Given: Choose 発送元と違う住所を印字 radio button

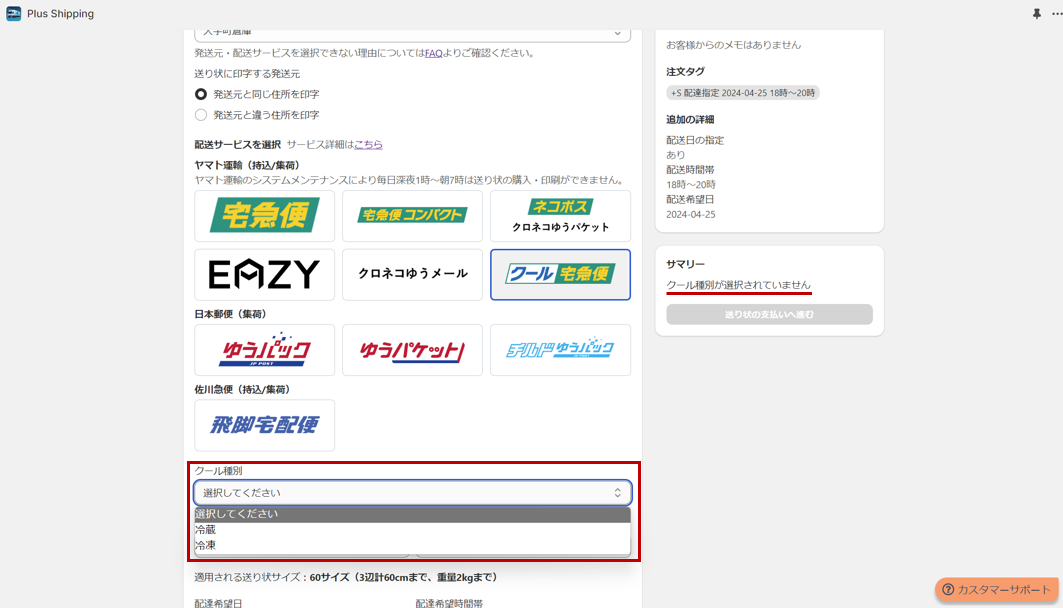Looking at the screenshot, I should point(201,115).
